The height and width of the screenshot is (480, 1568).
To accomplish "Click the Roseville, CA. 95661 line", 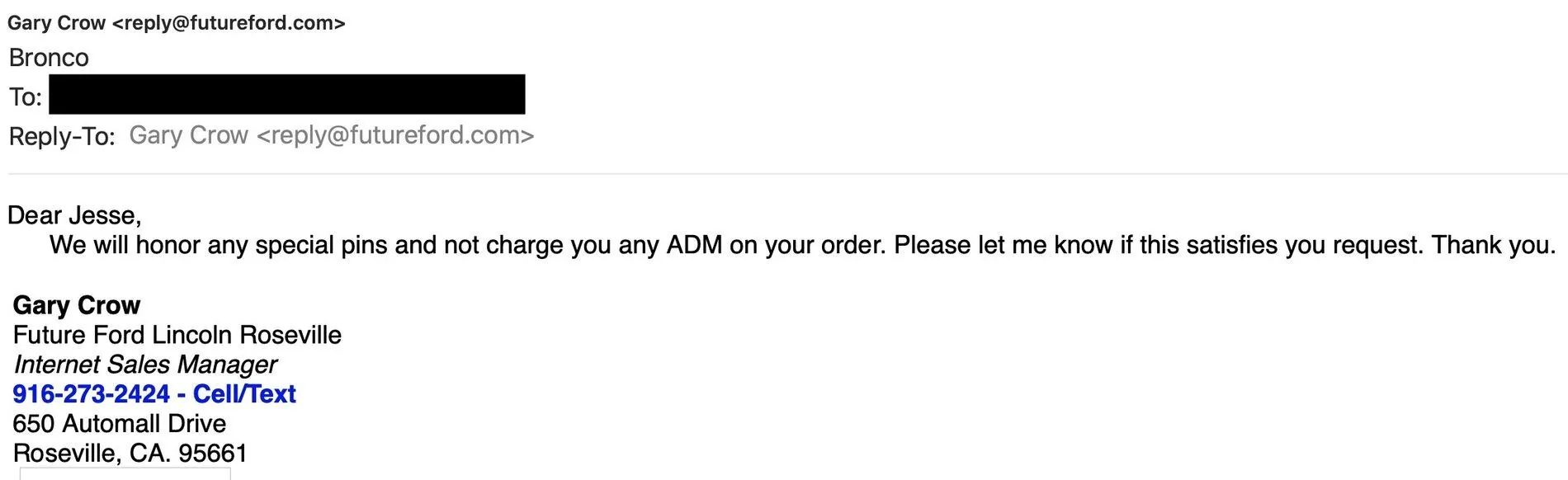I will [x=130, y=454].
